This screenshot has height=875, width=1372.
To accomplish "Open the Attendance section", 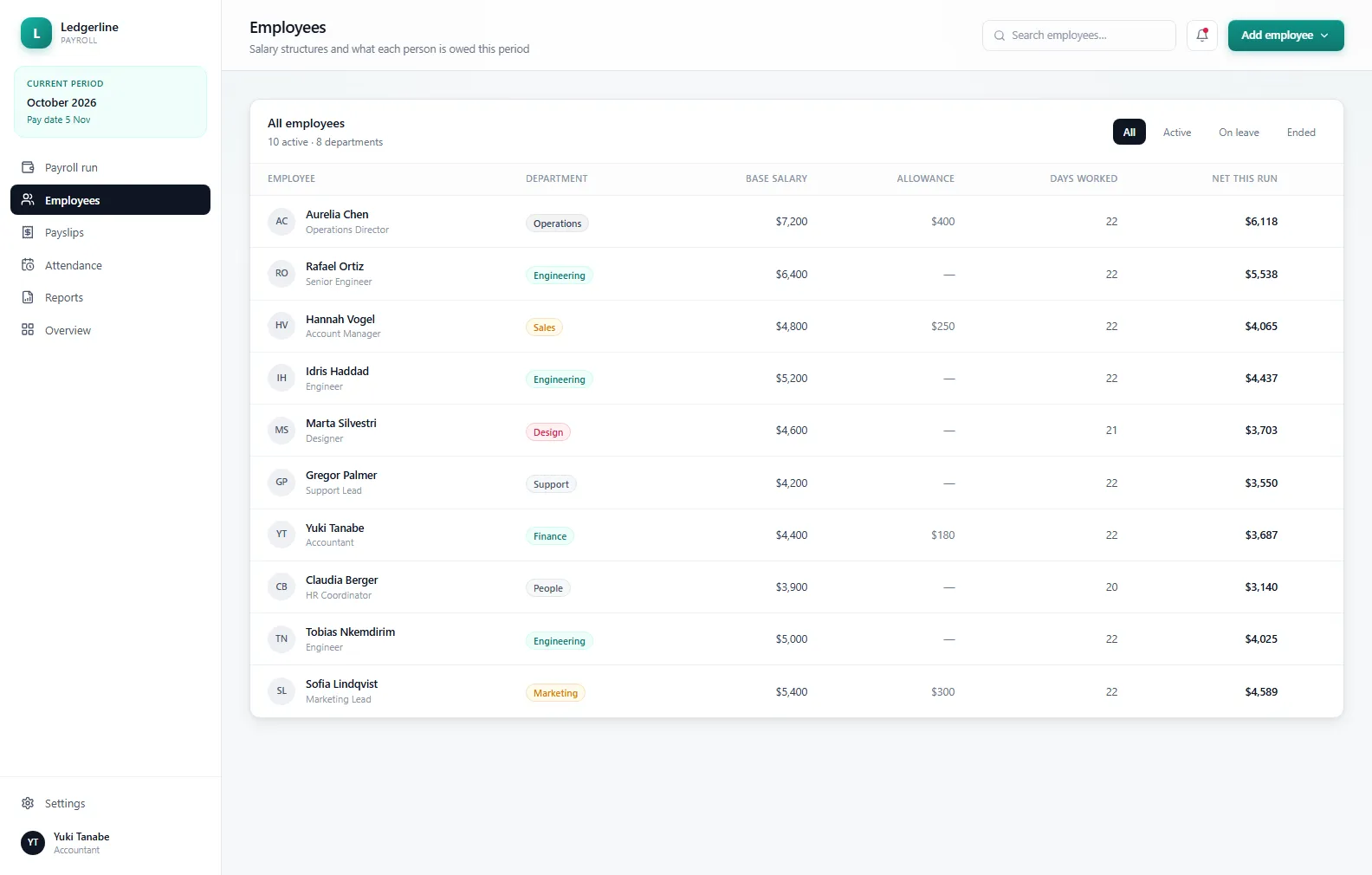I will [x=110, y=265].
